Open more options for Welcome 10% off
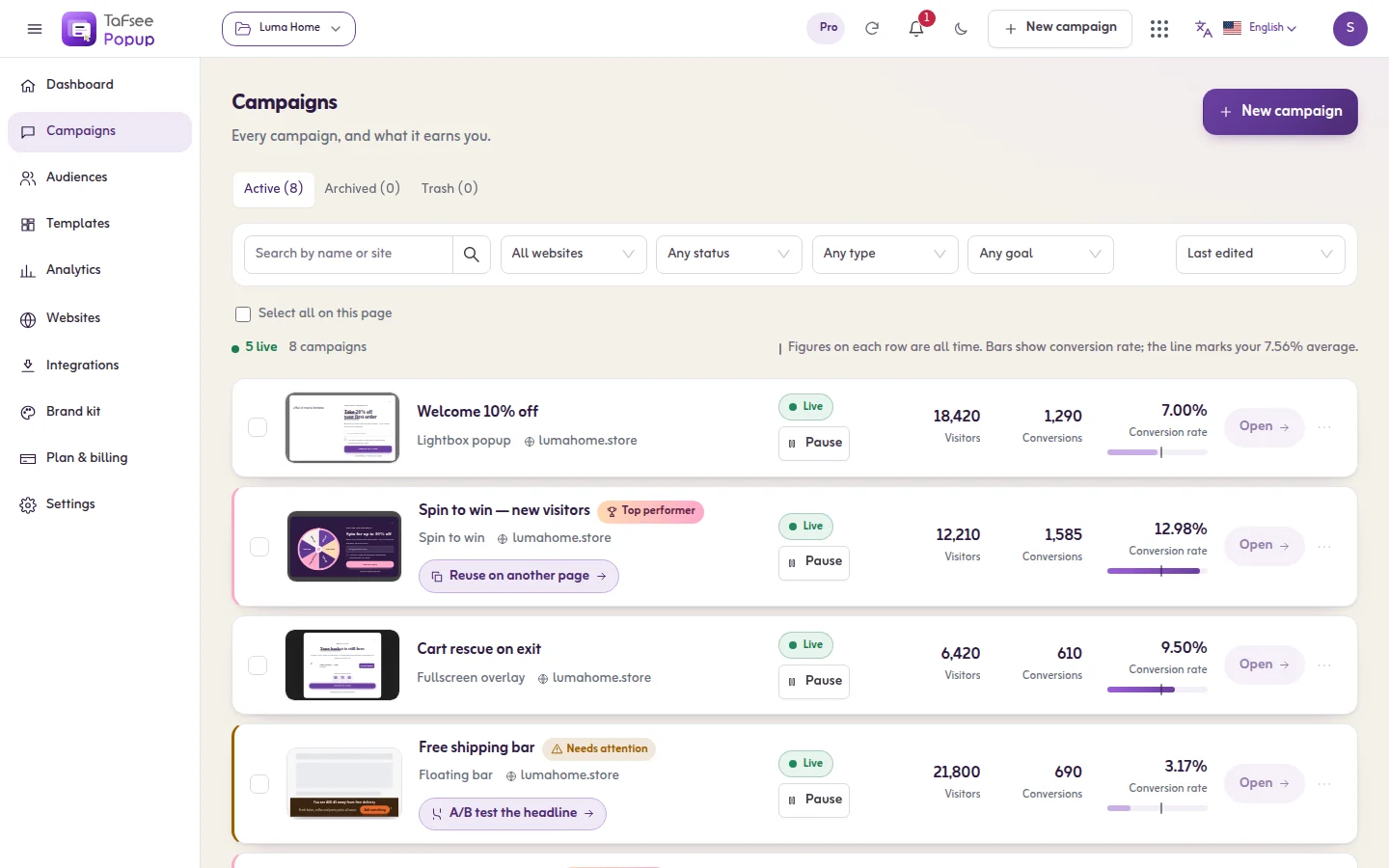 pos(1324,427)
